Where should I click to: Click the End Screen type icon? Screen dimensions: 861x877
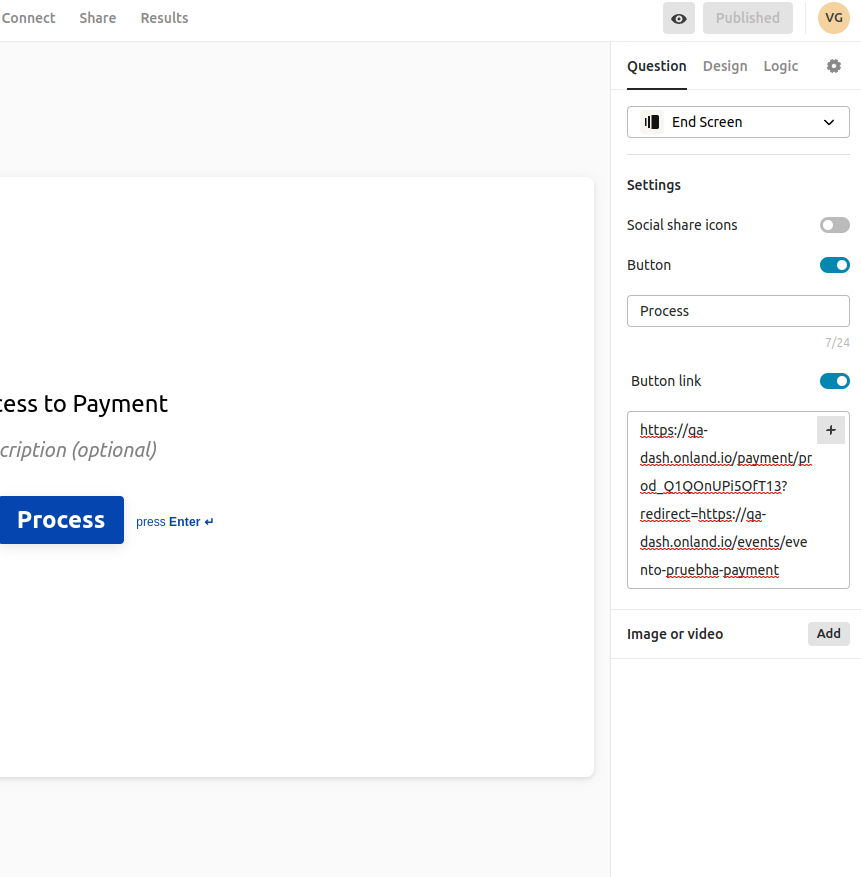[652, 122]
